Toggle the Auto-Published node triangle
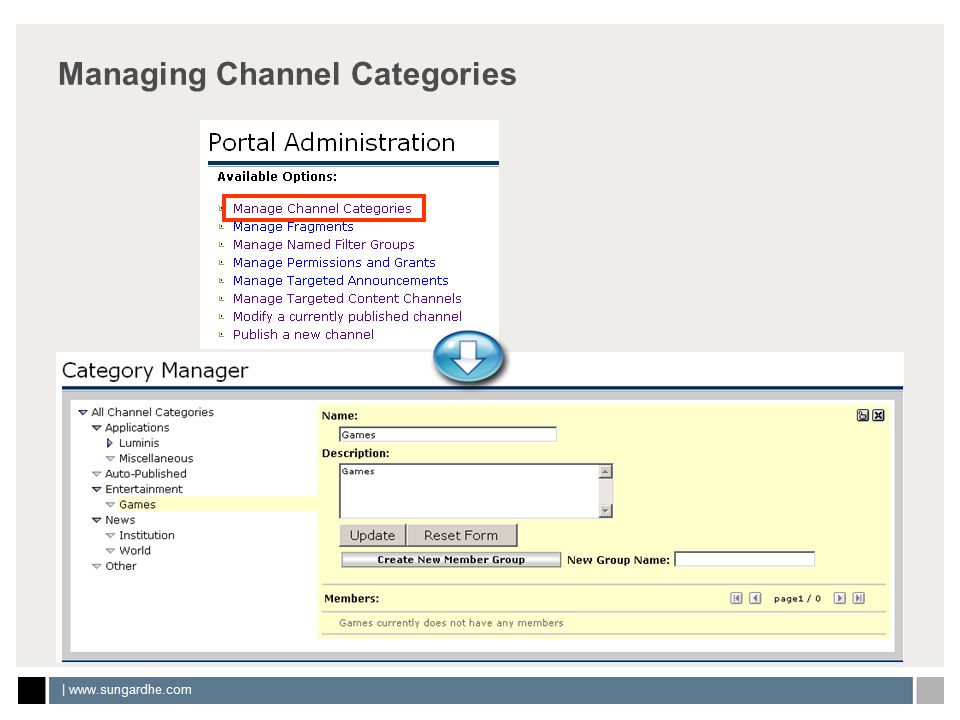The image size is (960, 720). tap(96, 474)
